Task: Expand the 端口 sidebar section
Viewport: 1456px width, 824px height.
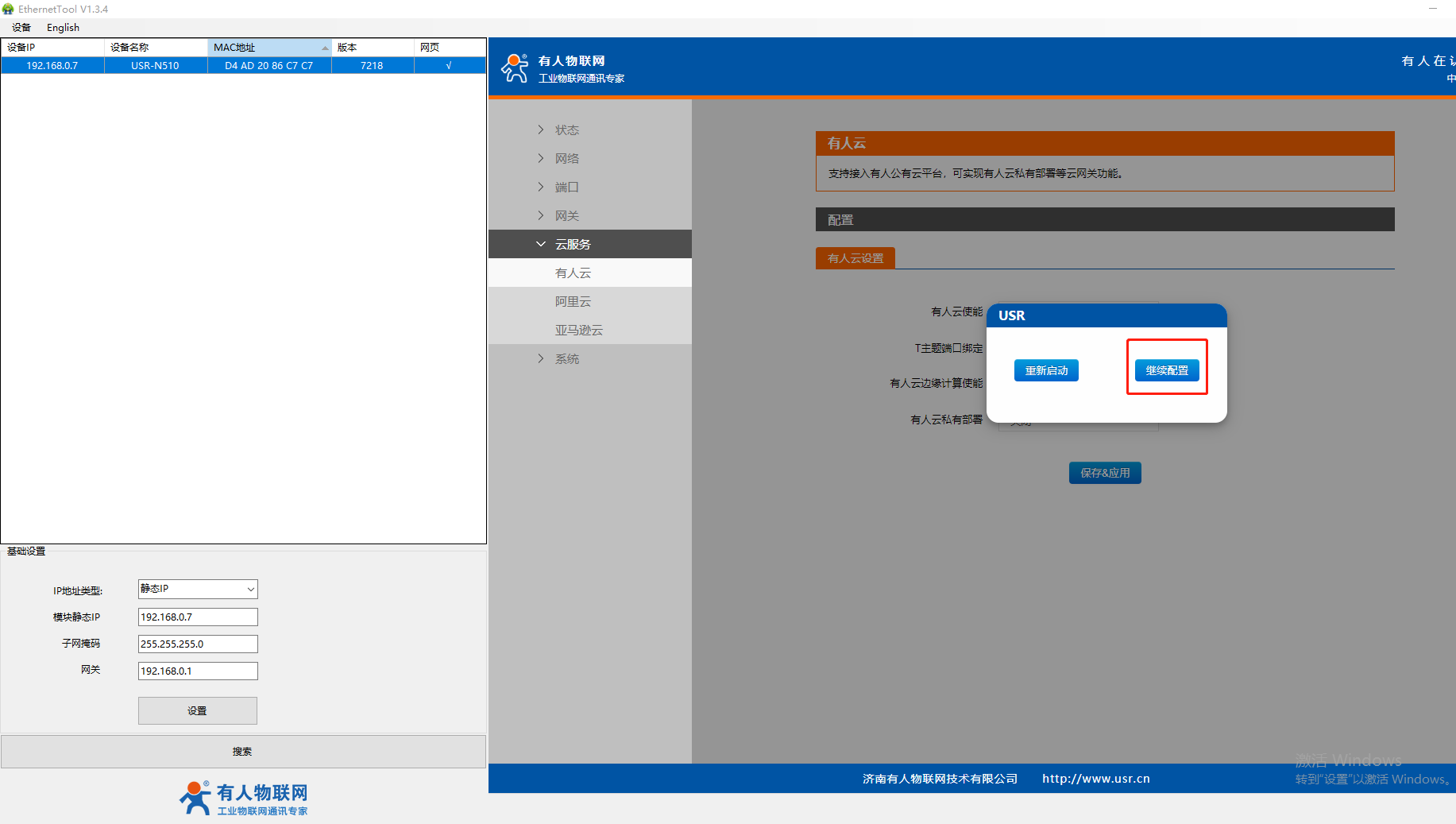Action: pos(590,187)
